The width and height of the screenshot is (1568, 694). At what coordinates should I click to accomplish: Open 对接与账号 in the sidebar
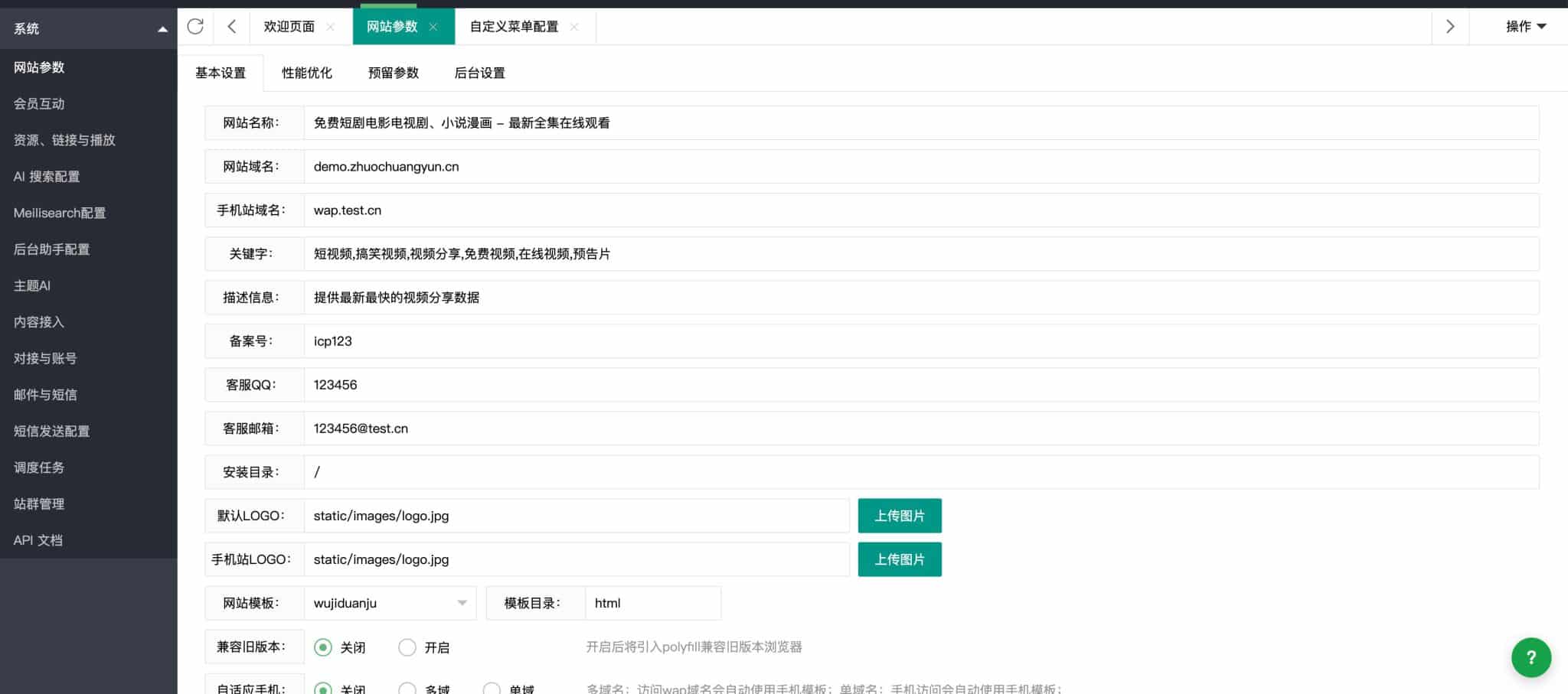pos(88,358)
